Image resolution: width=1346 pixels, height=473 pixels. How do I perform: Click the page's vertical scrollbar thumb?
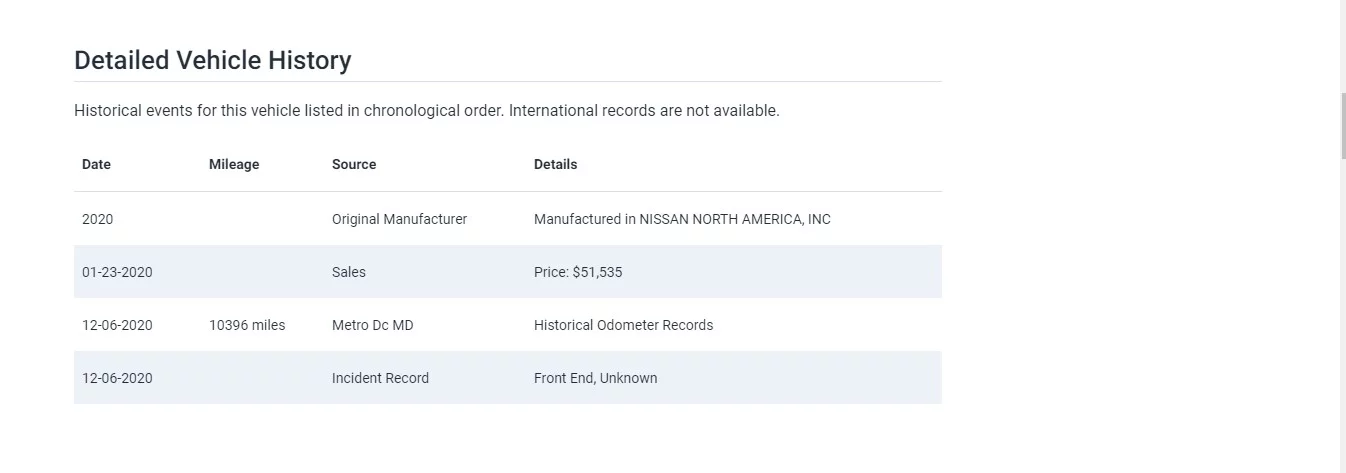point(1342,125)
